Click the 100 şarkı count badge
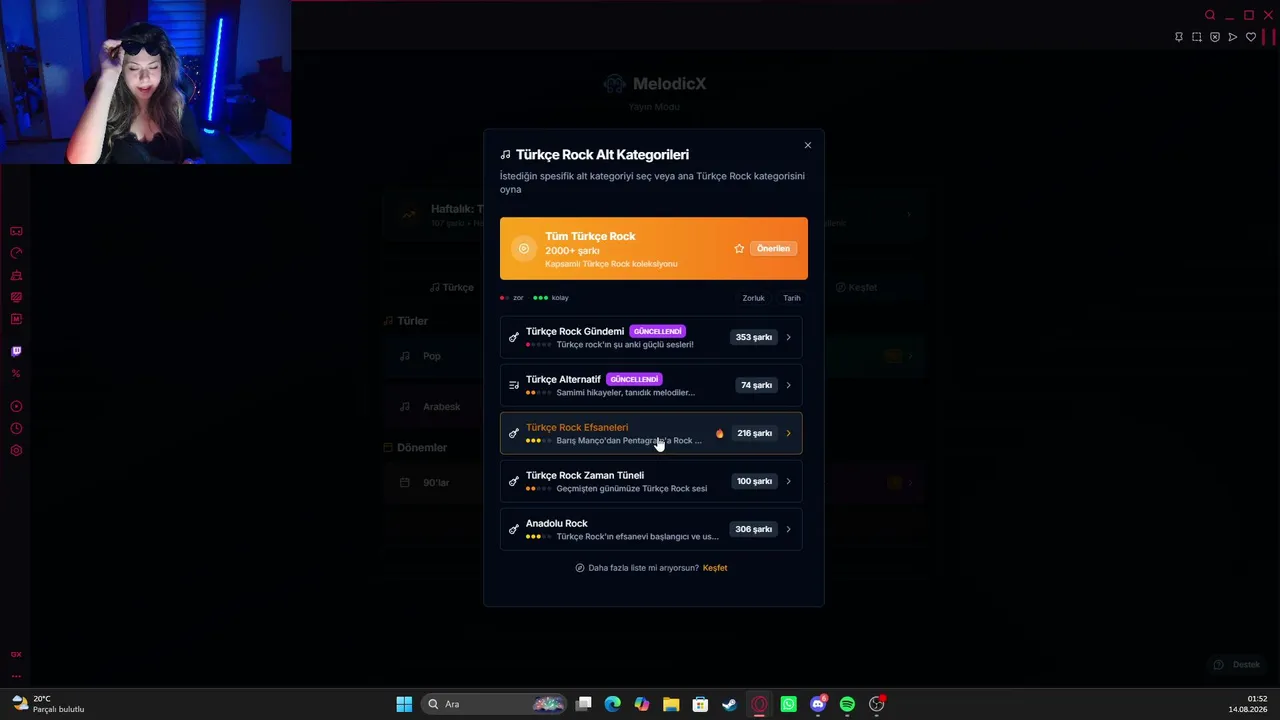This screenshot has height=720, width=1280. coord(754,481)
